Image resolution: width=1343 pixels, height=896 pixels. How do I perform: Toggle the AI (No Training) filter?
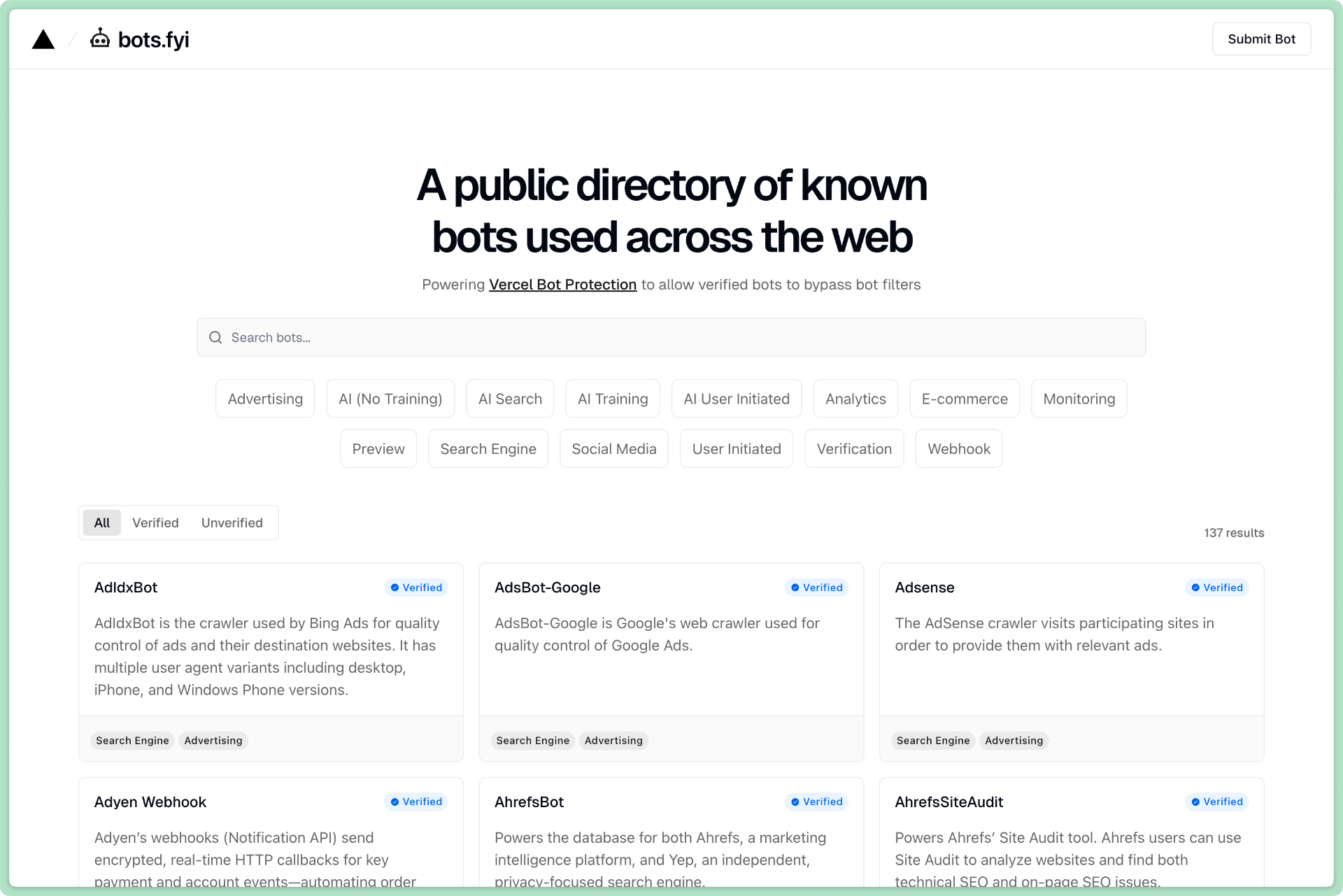tap(390, 399)
